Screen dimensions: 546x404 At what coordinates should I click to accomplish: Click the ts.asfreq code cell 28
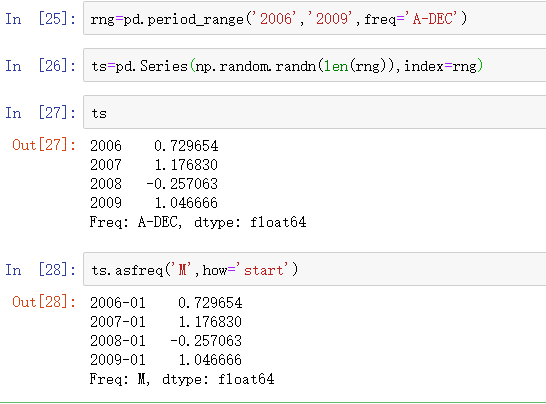click(314, 270)
